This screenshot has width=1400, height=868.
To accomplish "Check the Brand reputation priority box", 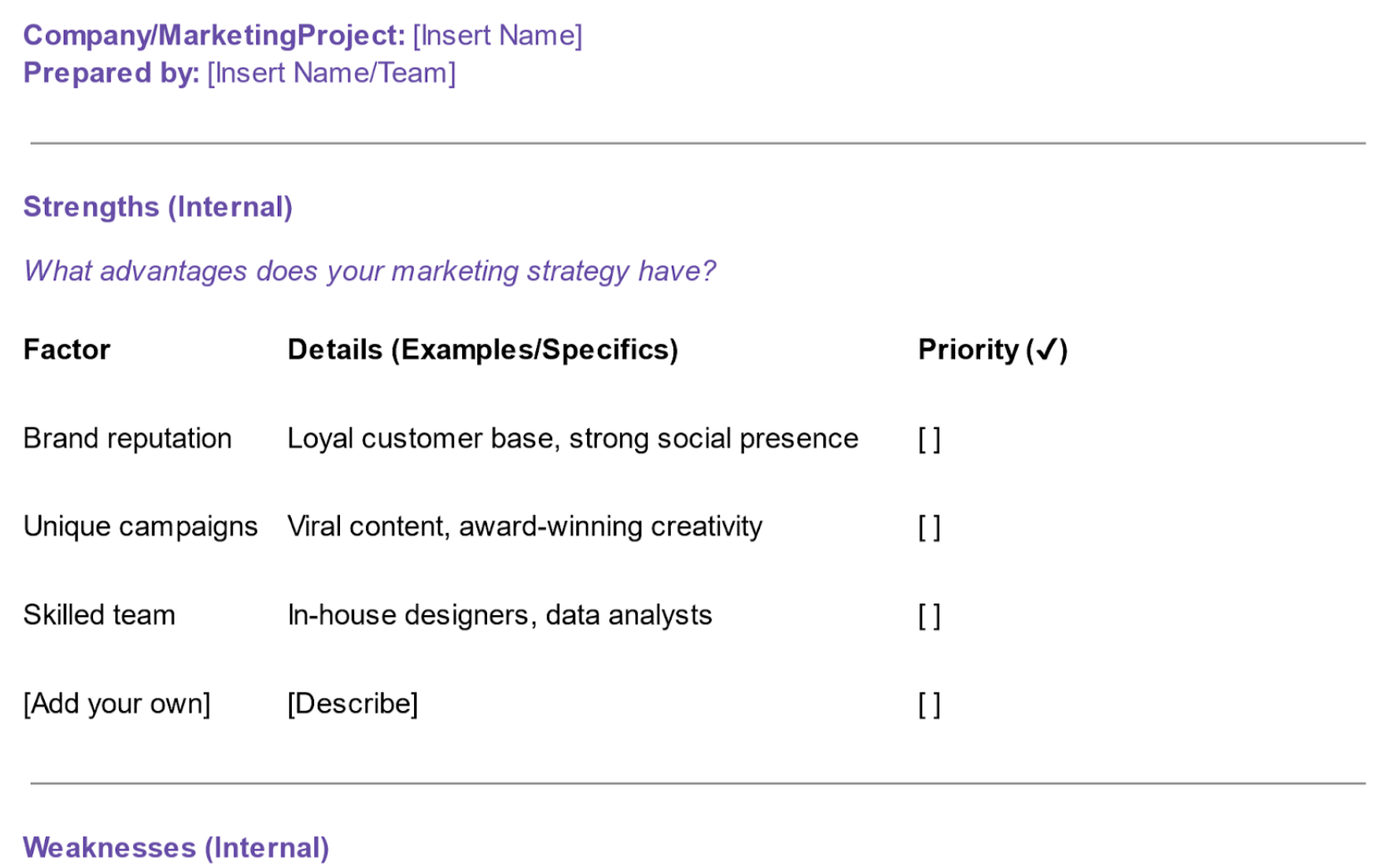I will 929,439.
